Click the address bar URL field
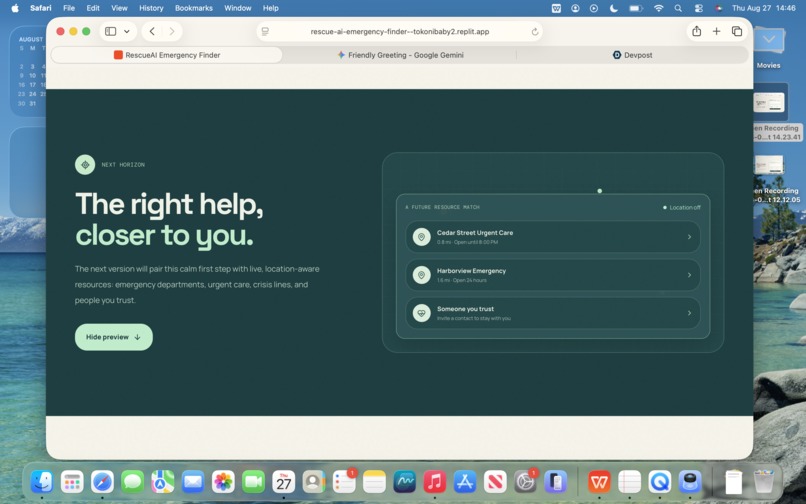 [x=399, y=31]
